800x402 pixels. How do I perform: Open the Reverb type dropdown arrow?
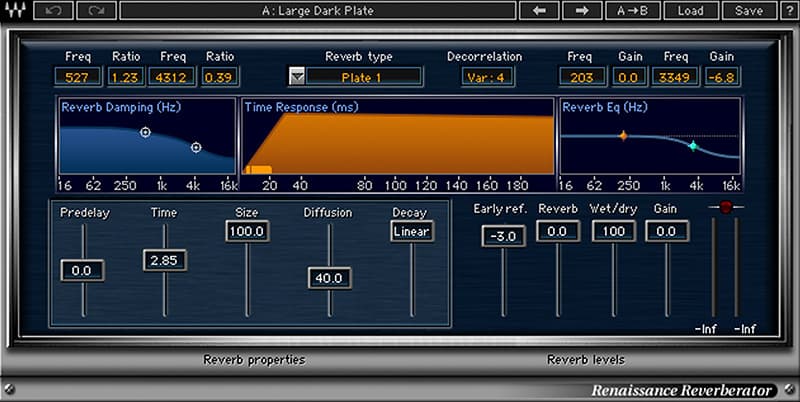pos(297,77)
